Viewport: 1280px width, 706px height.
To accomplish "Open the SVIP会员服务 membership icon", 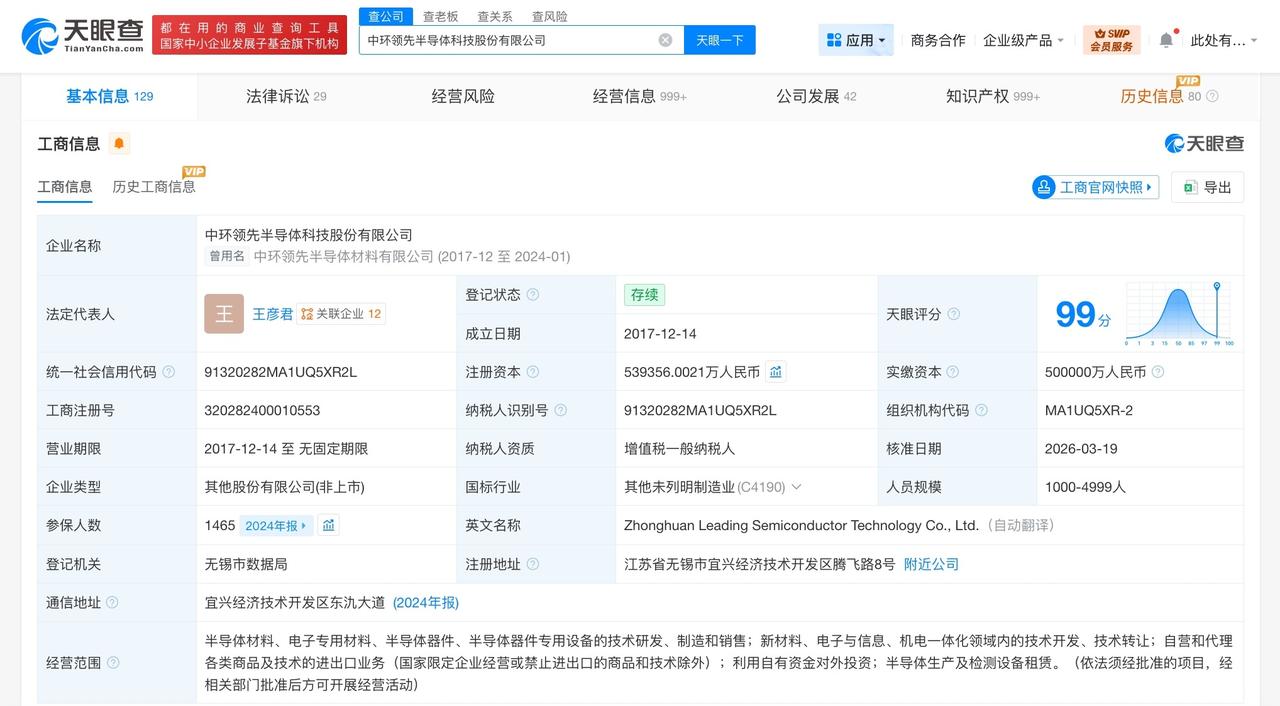I will (1111, 39).
